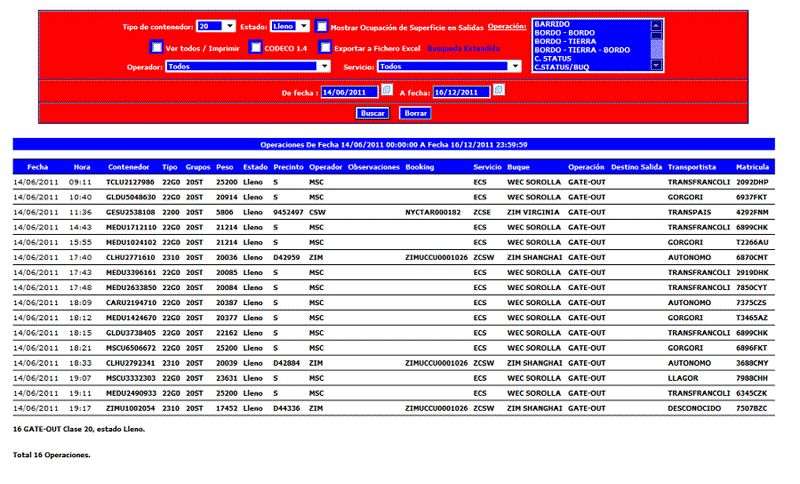
Task: Focus the A fecha date field
Action: (x=461, y=92)
